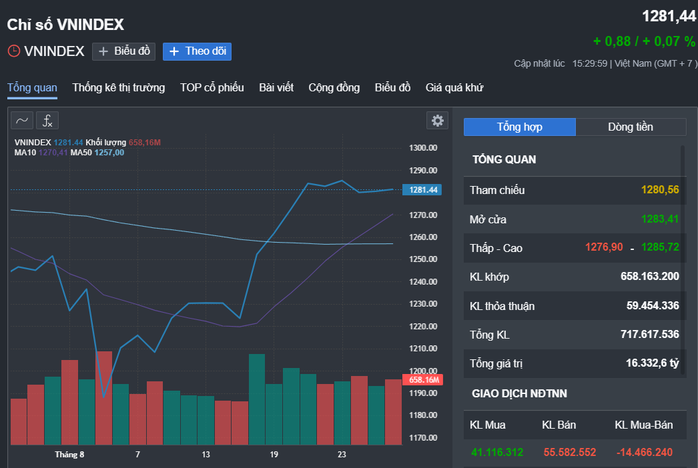
Task: Click the change +0,88 / +0,07 % text
Action: pyautogui.click(x=644, y=41)
